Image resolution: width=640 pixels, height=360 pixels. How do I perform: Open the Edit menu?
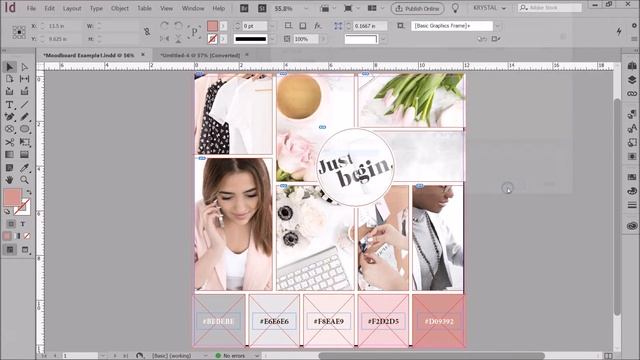(x=49, y=8)
